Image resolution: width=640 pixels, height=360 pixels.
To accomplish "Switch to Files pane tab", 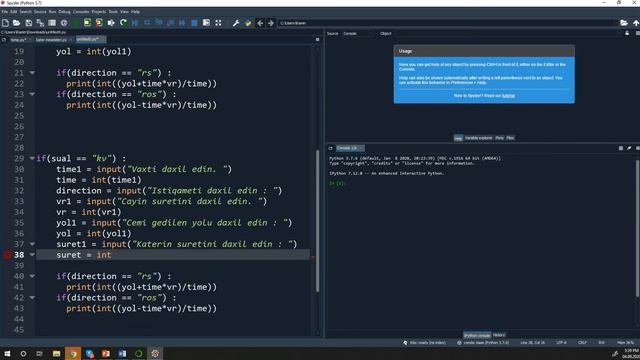I will click(510, 138).
